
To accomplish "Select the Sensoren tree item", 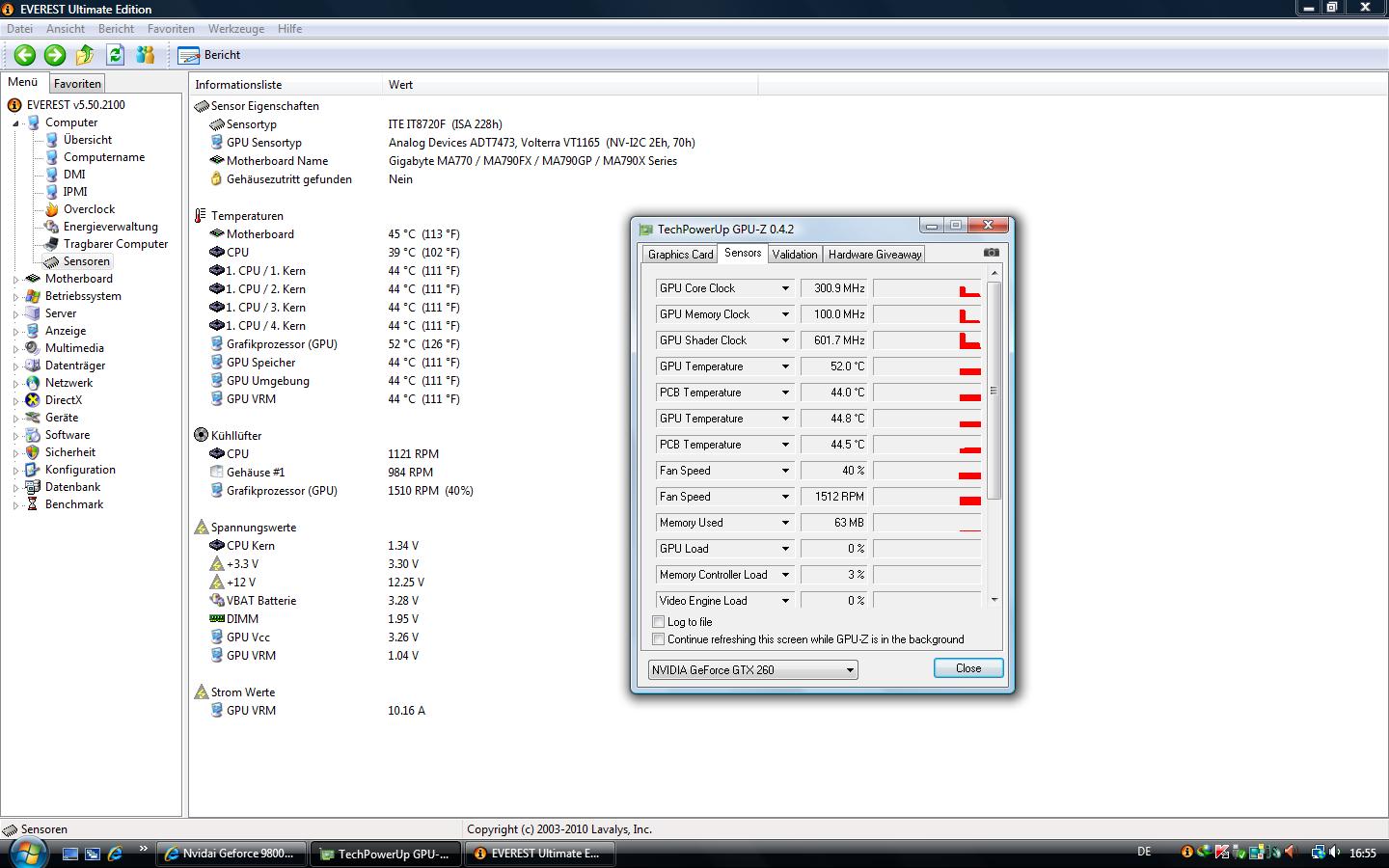I will 86,261.
